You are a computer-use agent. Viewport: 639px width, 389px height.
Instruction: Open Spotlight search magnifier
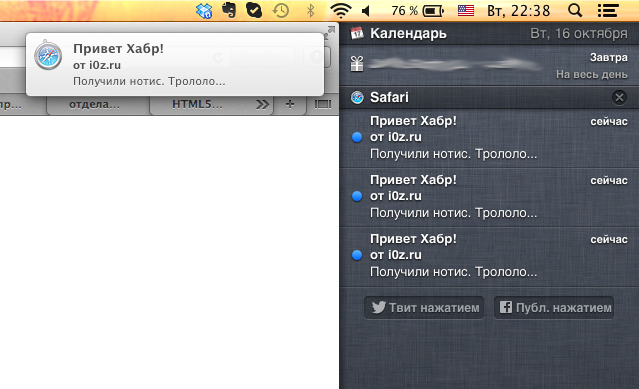[575, 11]
